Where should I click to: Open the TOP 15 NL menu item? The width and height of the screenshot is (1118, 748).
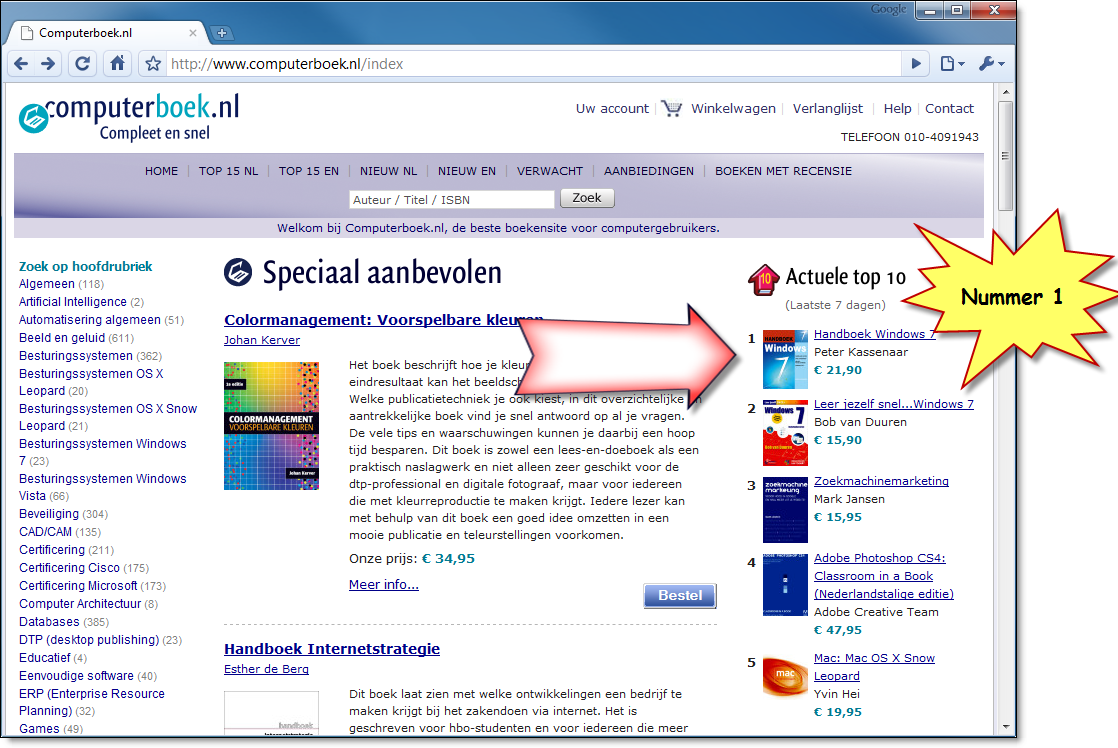[x=229, y=171]
